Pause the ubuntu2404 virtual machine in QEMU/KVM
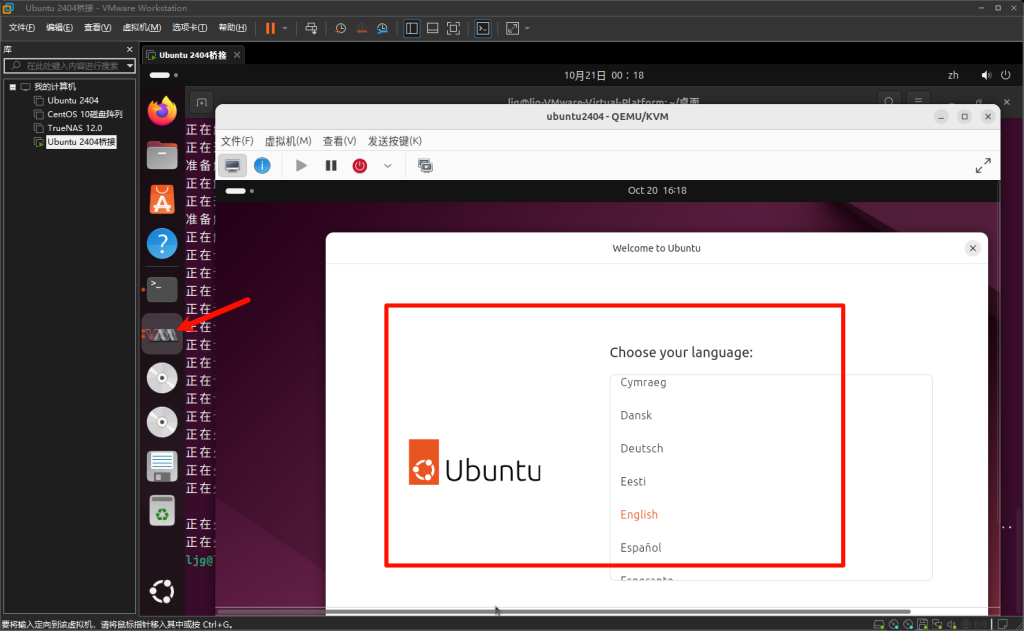The height and width of the screenshot is (631, 1024). pos(331,165)
